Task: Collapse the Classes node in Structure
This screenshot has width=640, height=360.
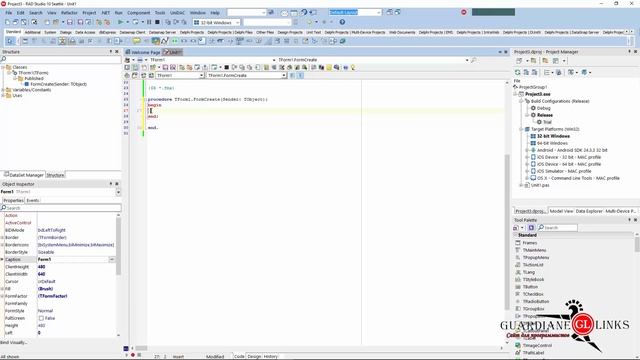Action: pyautogui.click(x=3, y=67)
